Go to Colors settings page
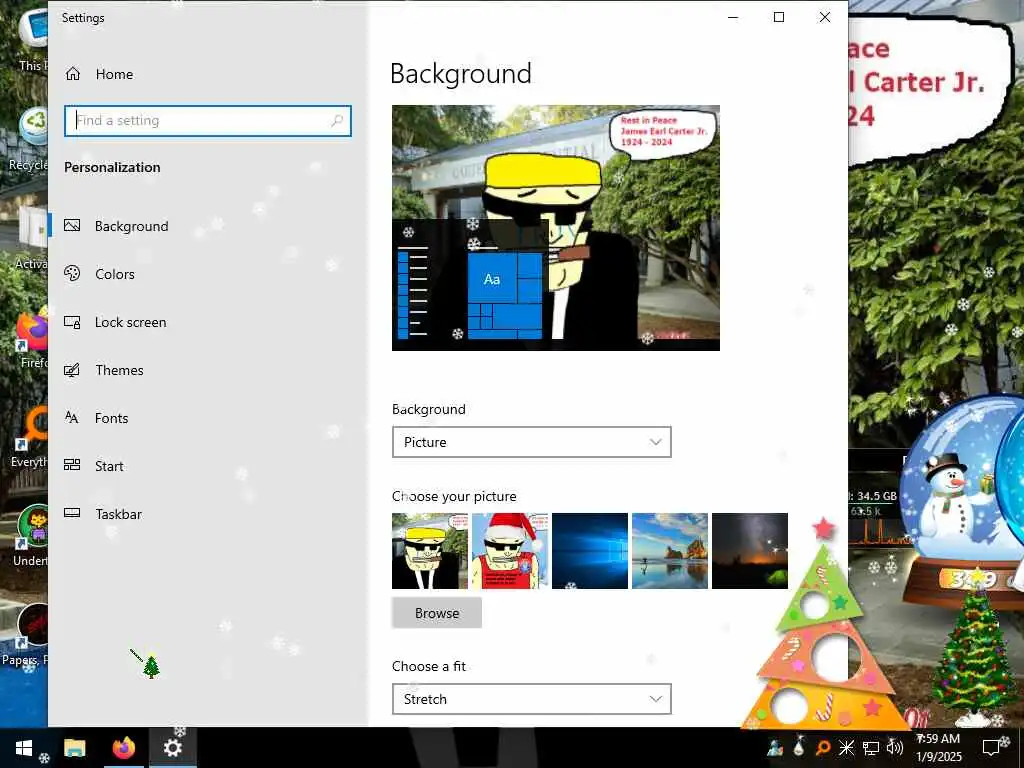 pyautogui.click(x=115, y=274)
